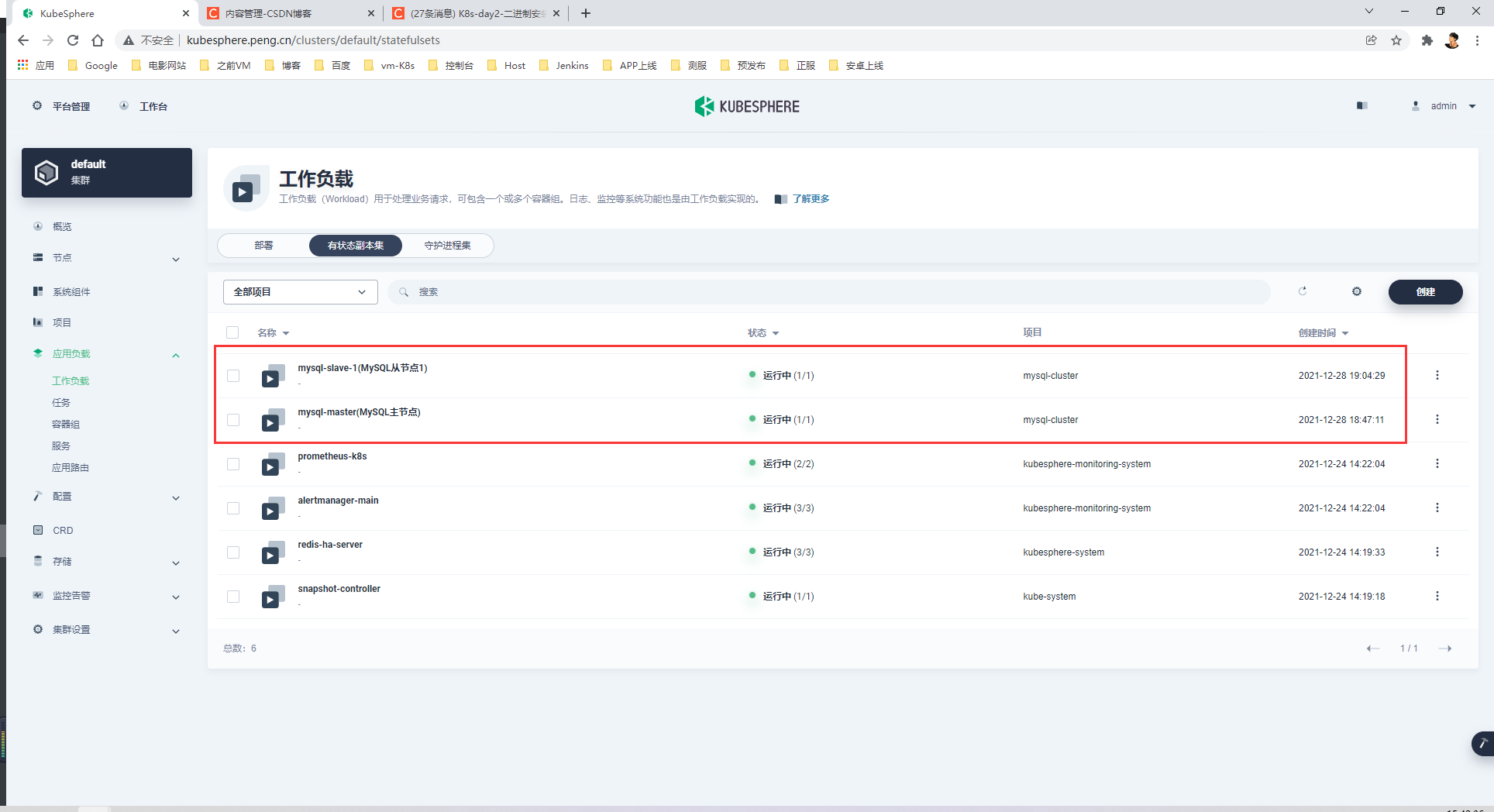Open more actions for mysql-slave-1 row
Image resolution: width=1494 pixels, height=812 pixels.
(x=1437, y=375)
